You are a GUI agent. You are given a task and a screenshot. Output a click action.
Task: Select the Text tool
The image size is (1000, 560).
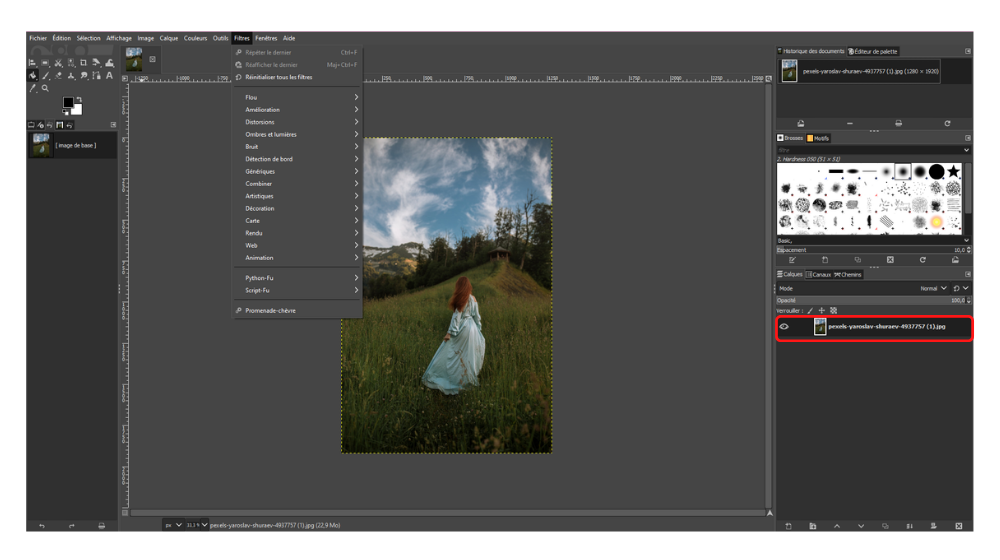(x=109, y=75)
